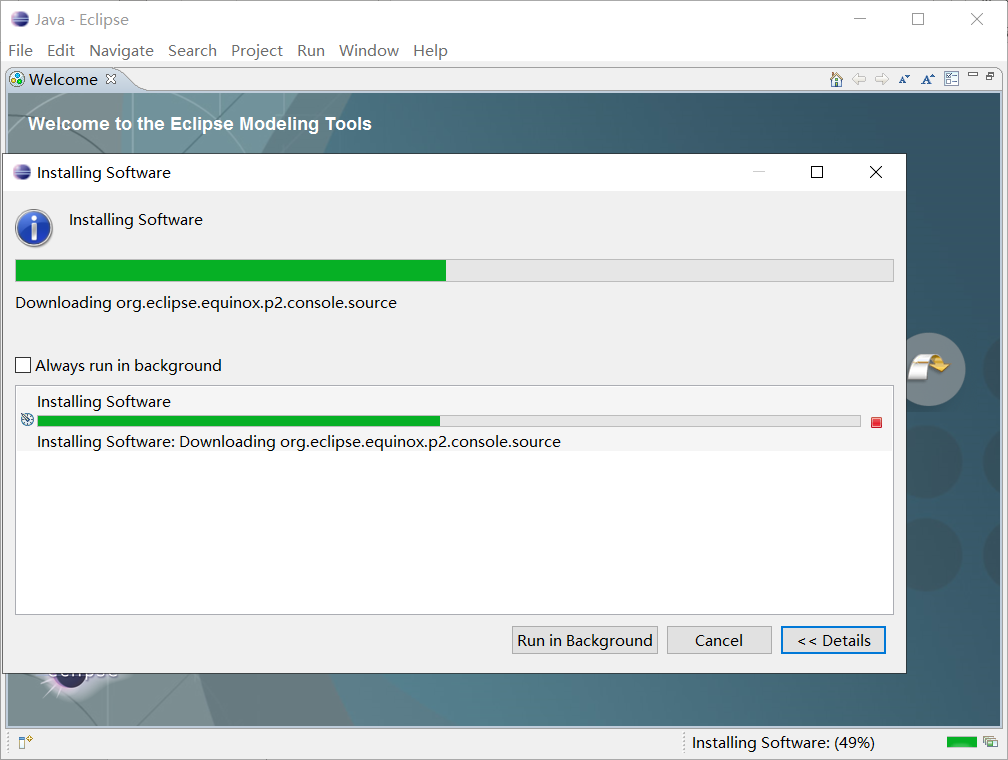Click the Navigate Forward arrow in Welcome toolbar

882,79
